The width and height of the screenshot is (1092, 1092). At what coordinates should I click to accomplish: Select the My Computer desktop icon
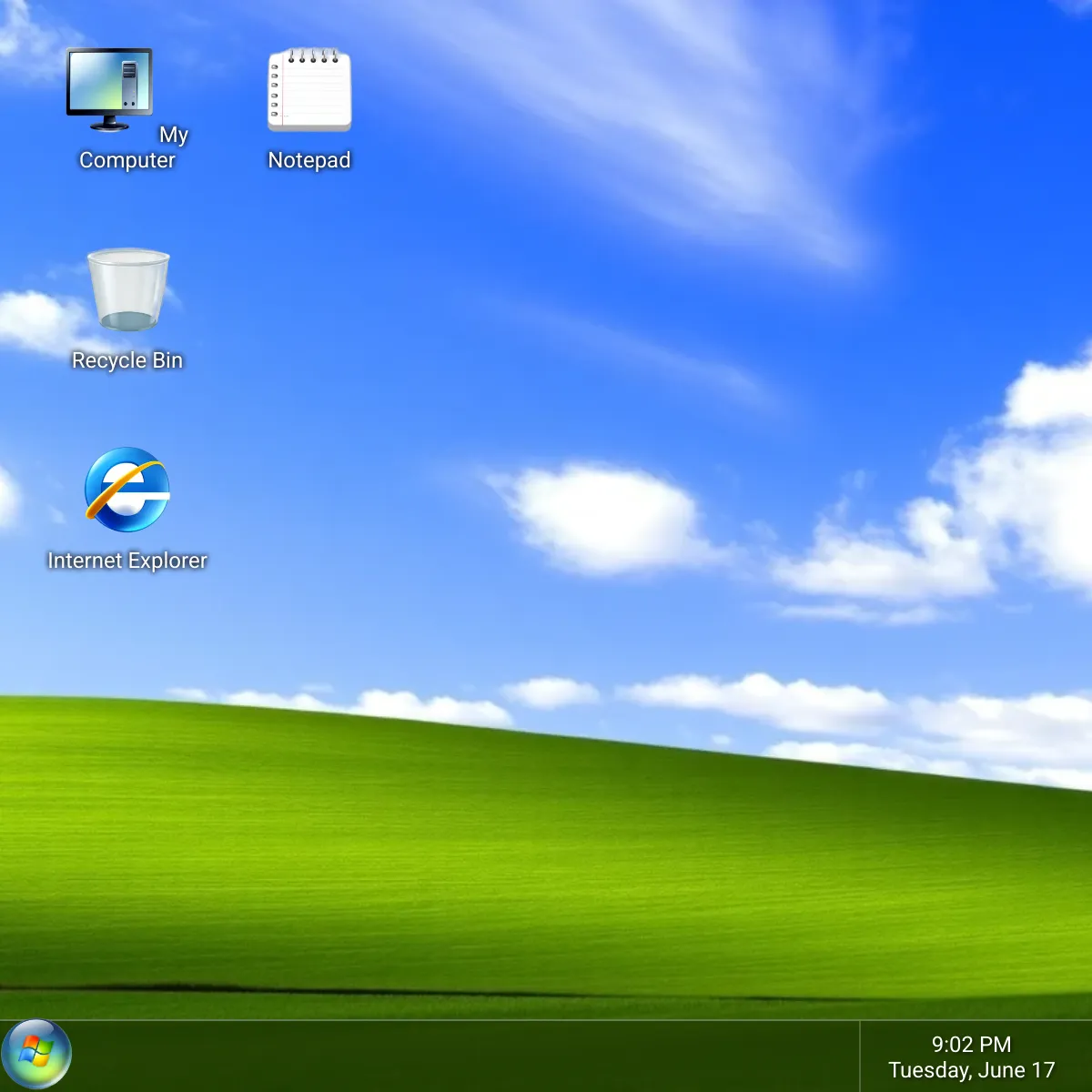click(109, 89)
